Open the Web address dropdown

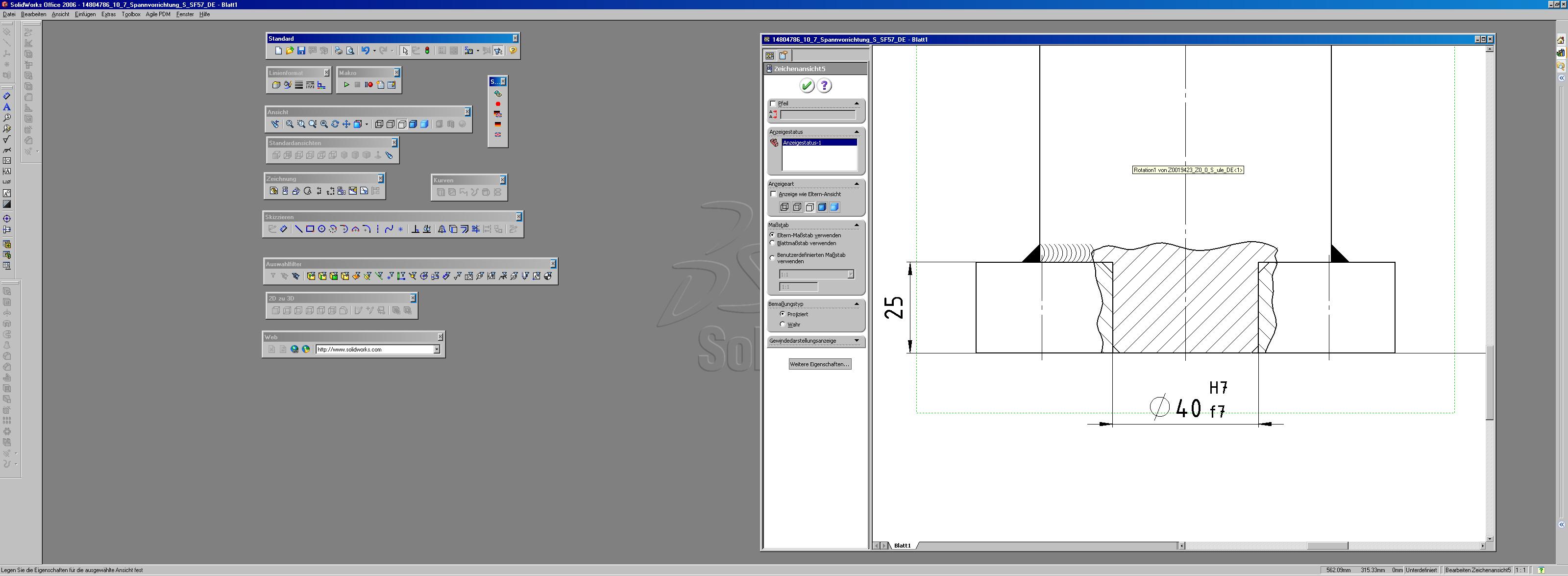437,350
